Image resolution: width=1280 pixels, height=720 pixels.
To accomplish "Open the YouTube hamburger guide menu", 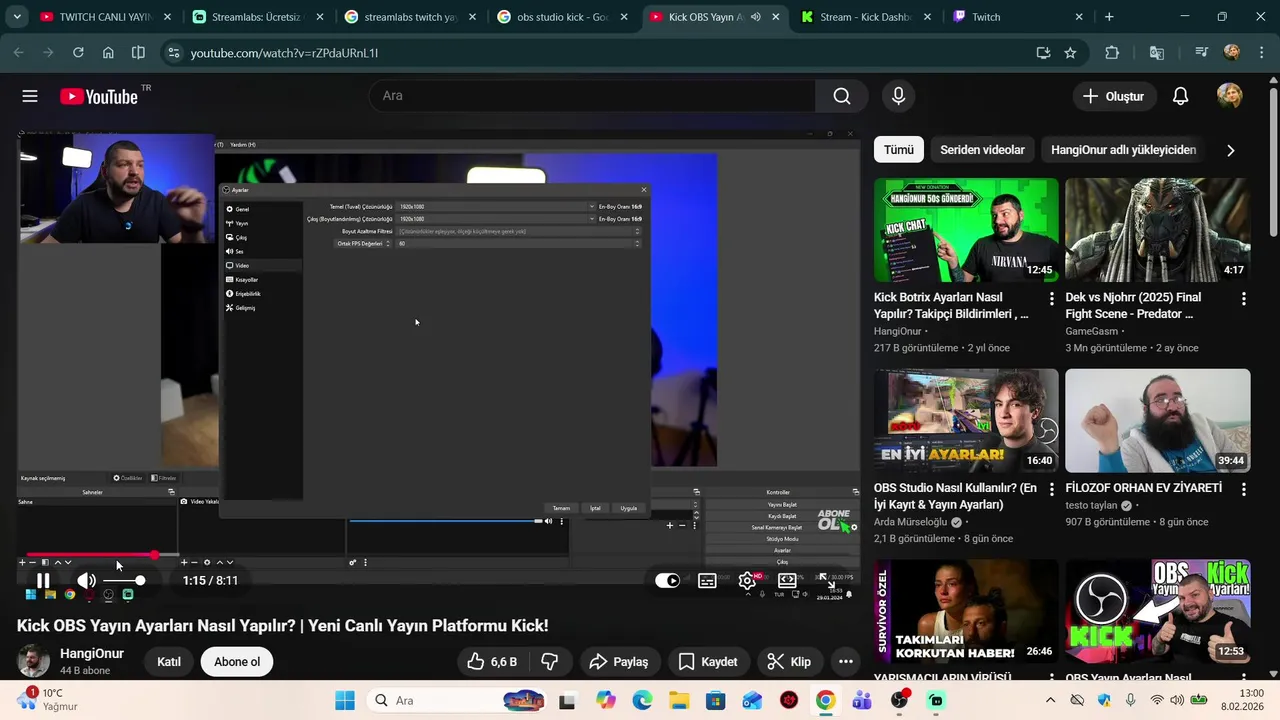I will (x=30, y=96).
